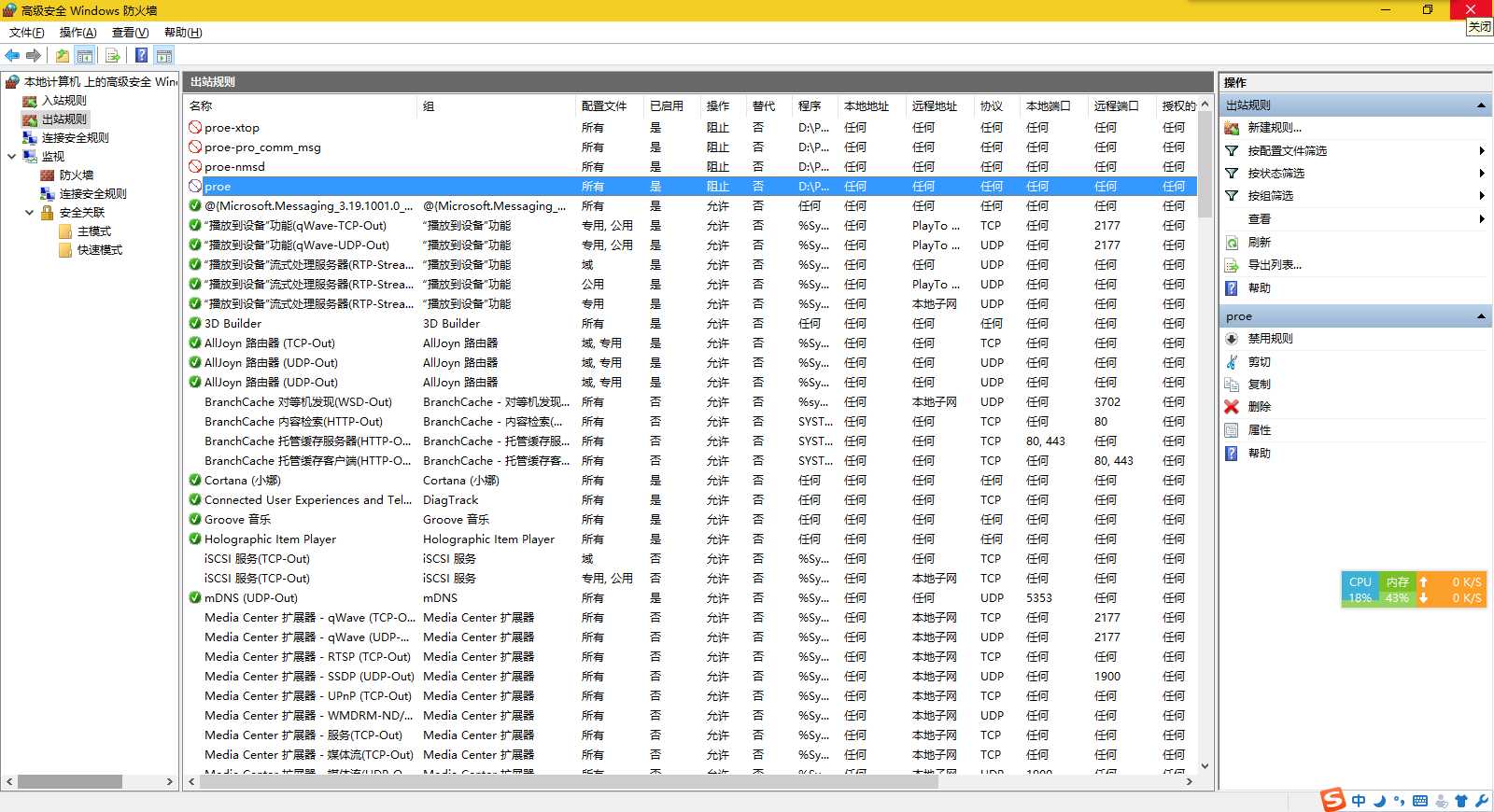The image size is (1494, 812).
Task: Toggle the Show/Hide Console Tree toolbar icon
Action: click(x=85, y=55)
